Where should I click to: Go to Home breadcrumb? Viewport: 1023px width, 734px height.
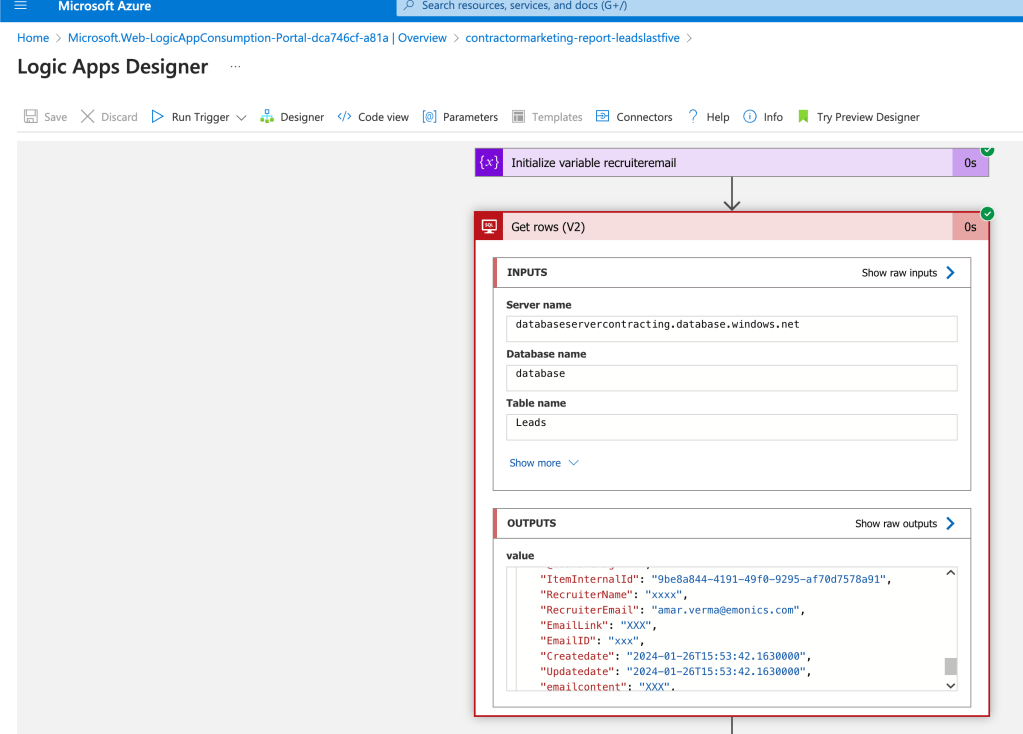33,38
